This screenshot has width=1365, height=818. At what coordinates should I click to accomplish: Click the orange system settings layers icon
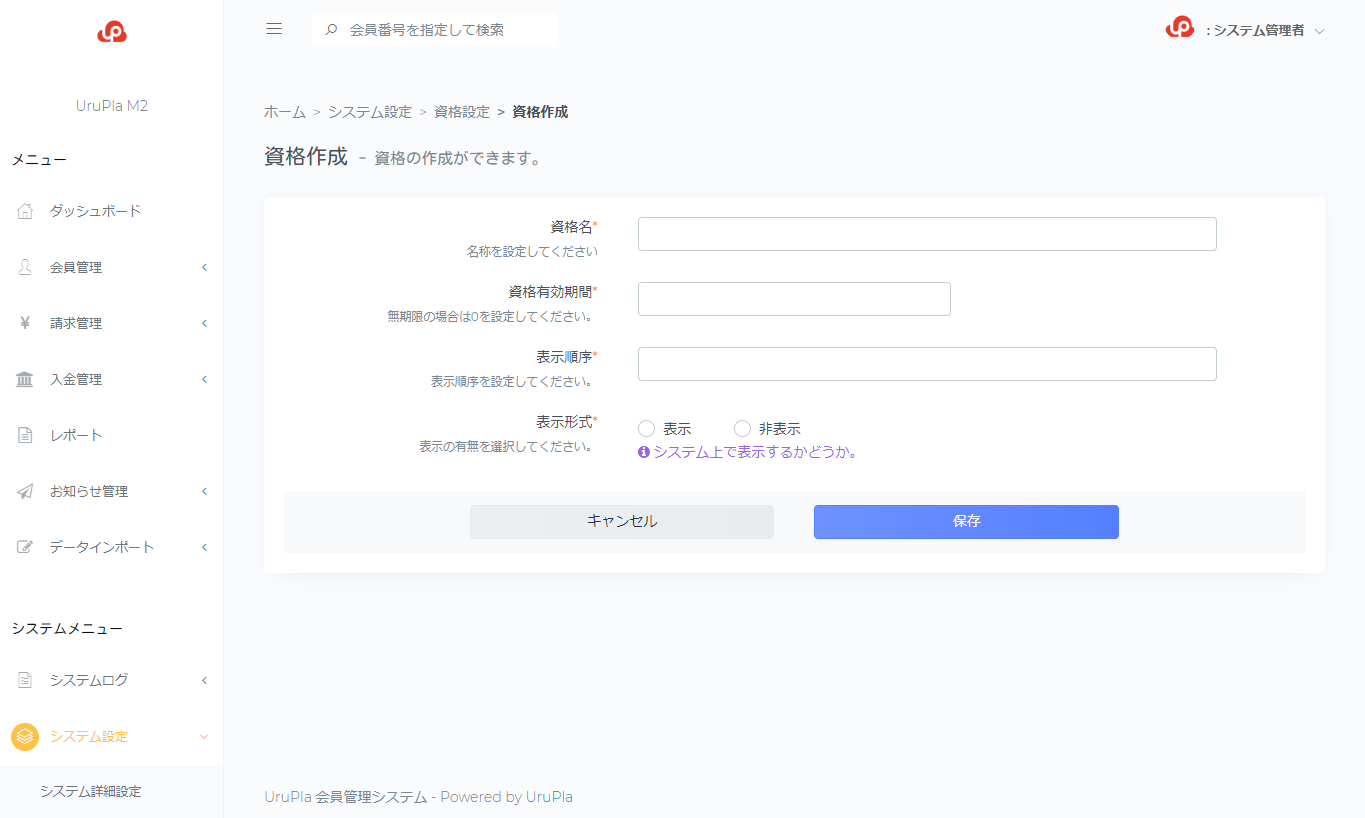(x=25, y=737)
